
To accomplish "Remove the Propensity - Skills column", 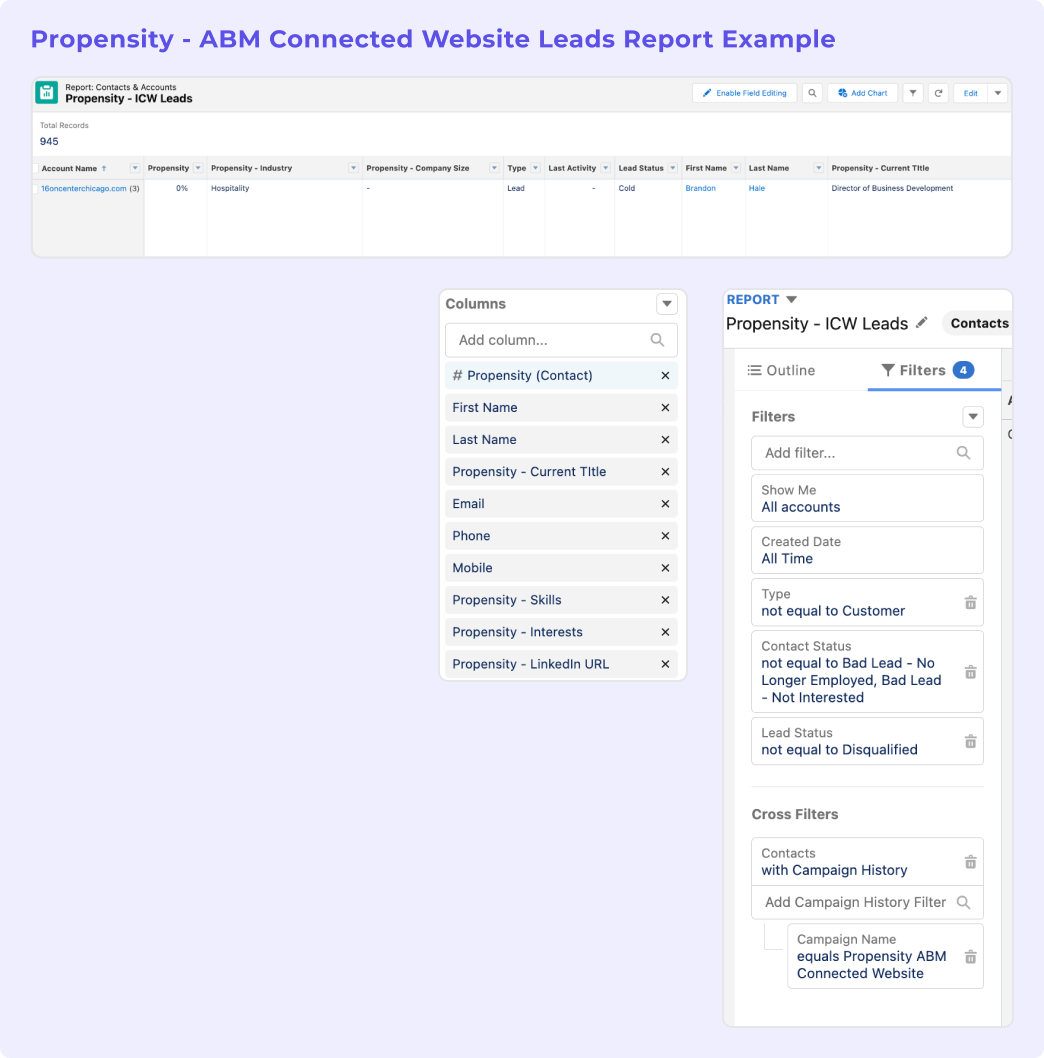I will click(x=665, y=600).
